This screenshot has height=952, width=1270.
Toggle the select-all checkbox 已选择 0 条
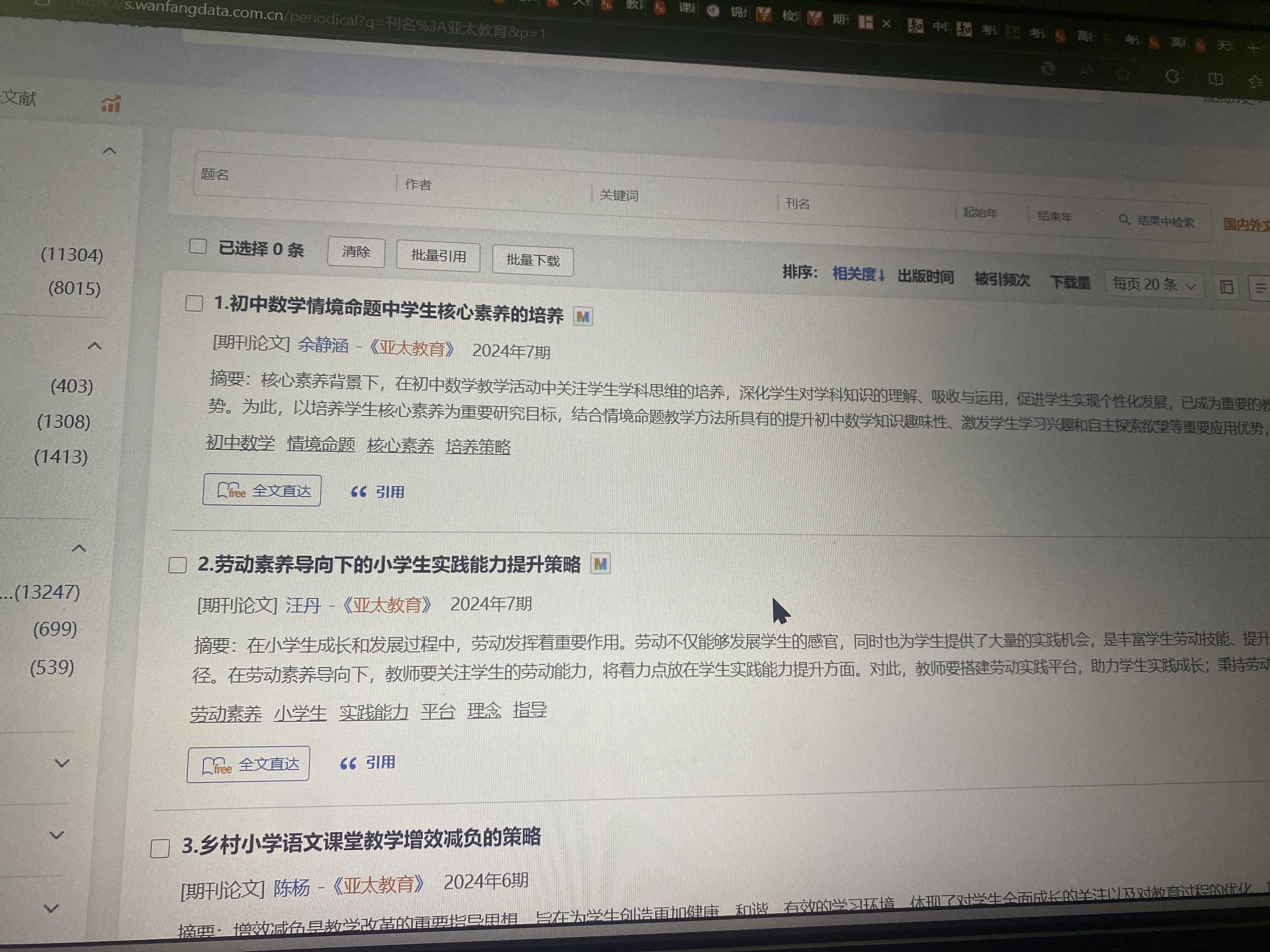197,246
